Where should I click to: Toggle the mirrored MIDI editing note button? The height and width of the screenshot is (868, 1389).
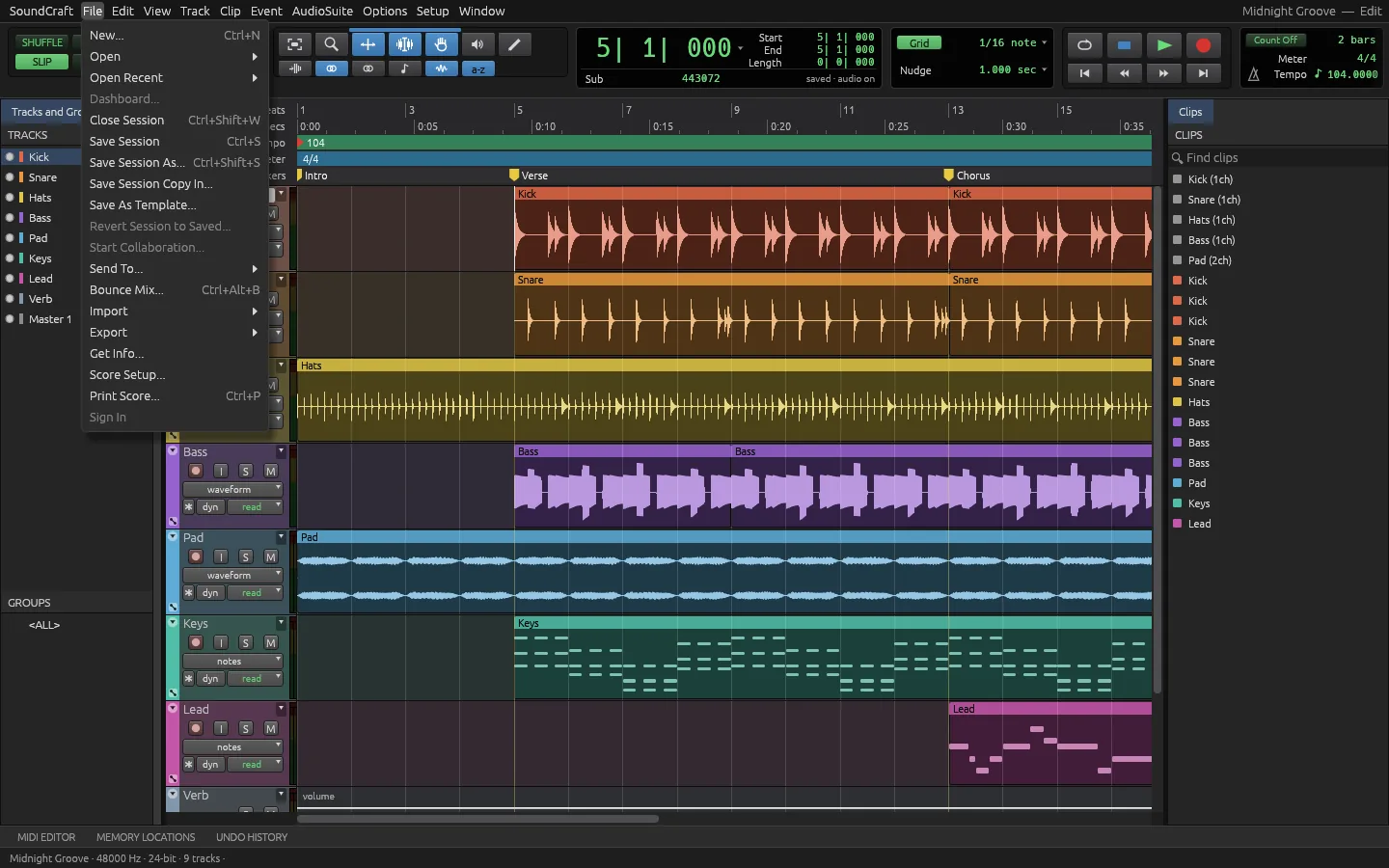click(404, 68)
